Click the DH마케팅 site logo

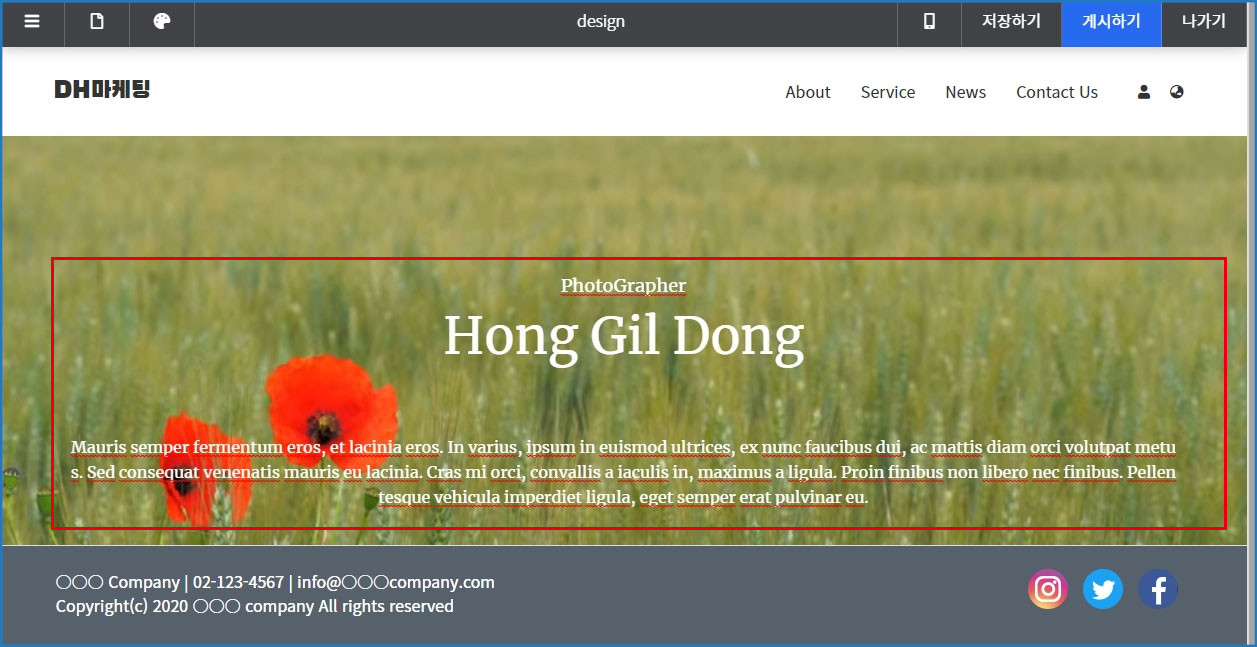click(102, 90)
